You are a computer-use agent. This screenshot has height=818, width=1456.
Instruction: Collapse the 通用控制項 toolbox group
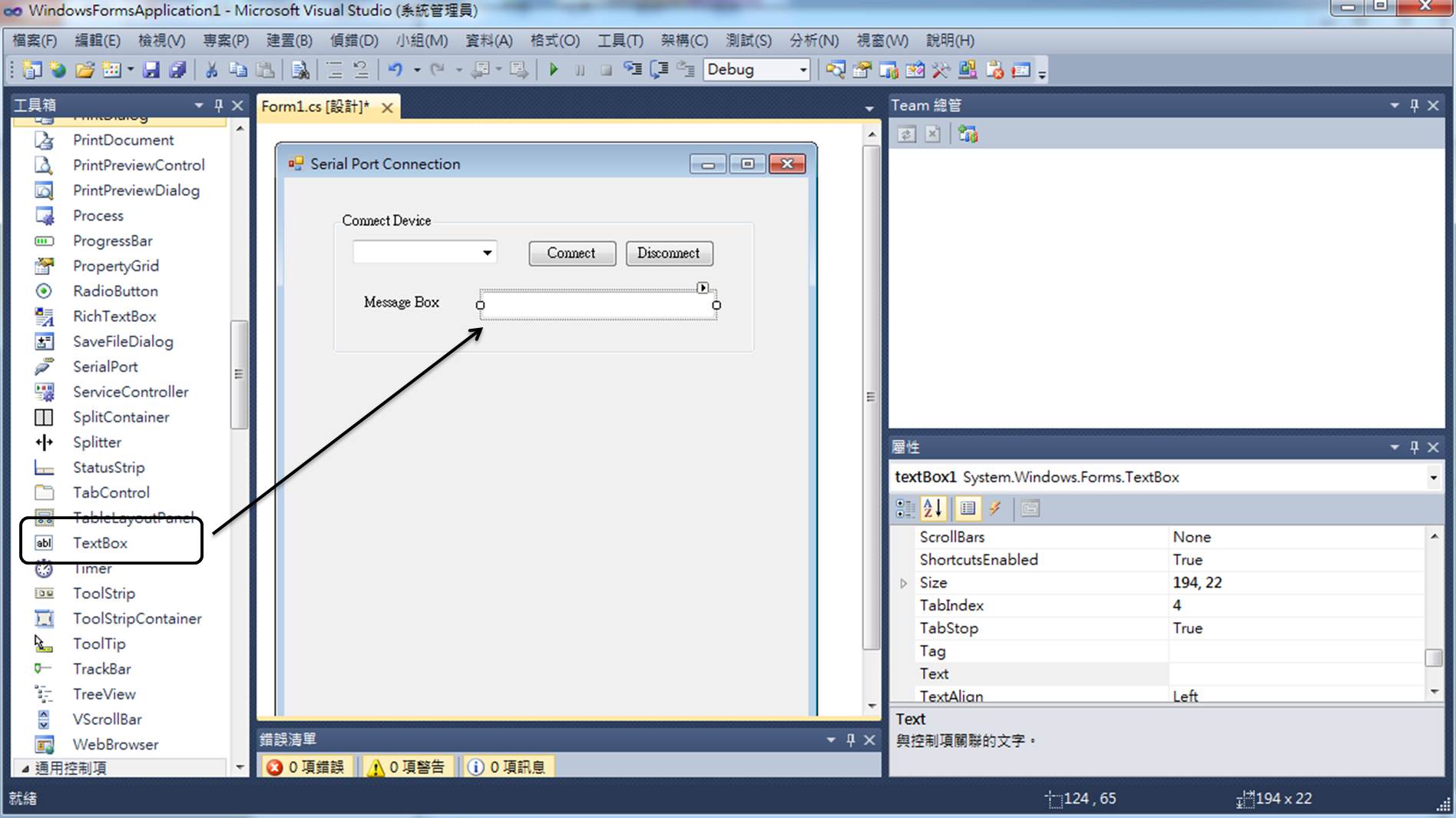(x=25, y=768)
